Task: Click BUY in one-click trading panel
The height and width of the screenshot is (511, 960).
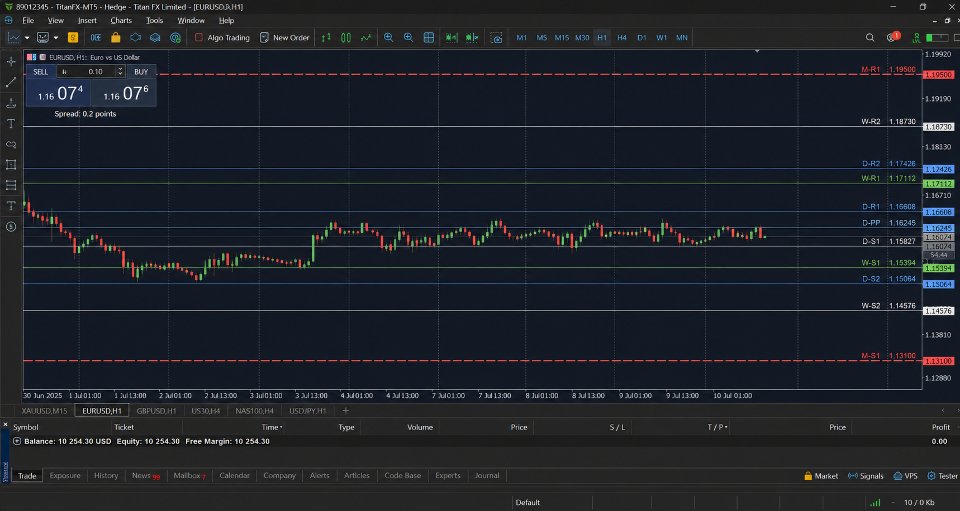Action: click(x=141, y=72)
